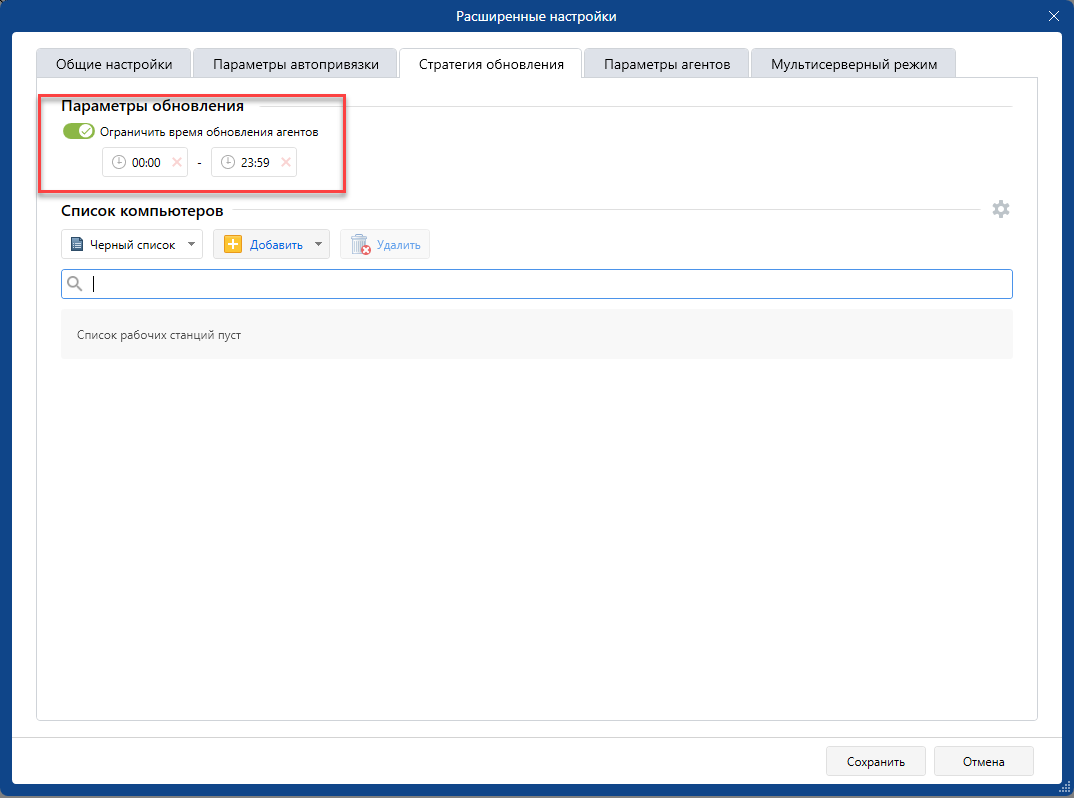Open the Параметры автопривязки tab
This screenshot has width=1074, height=798.
pos(295,64)
